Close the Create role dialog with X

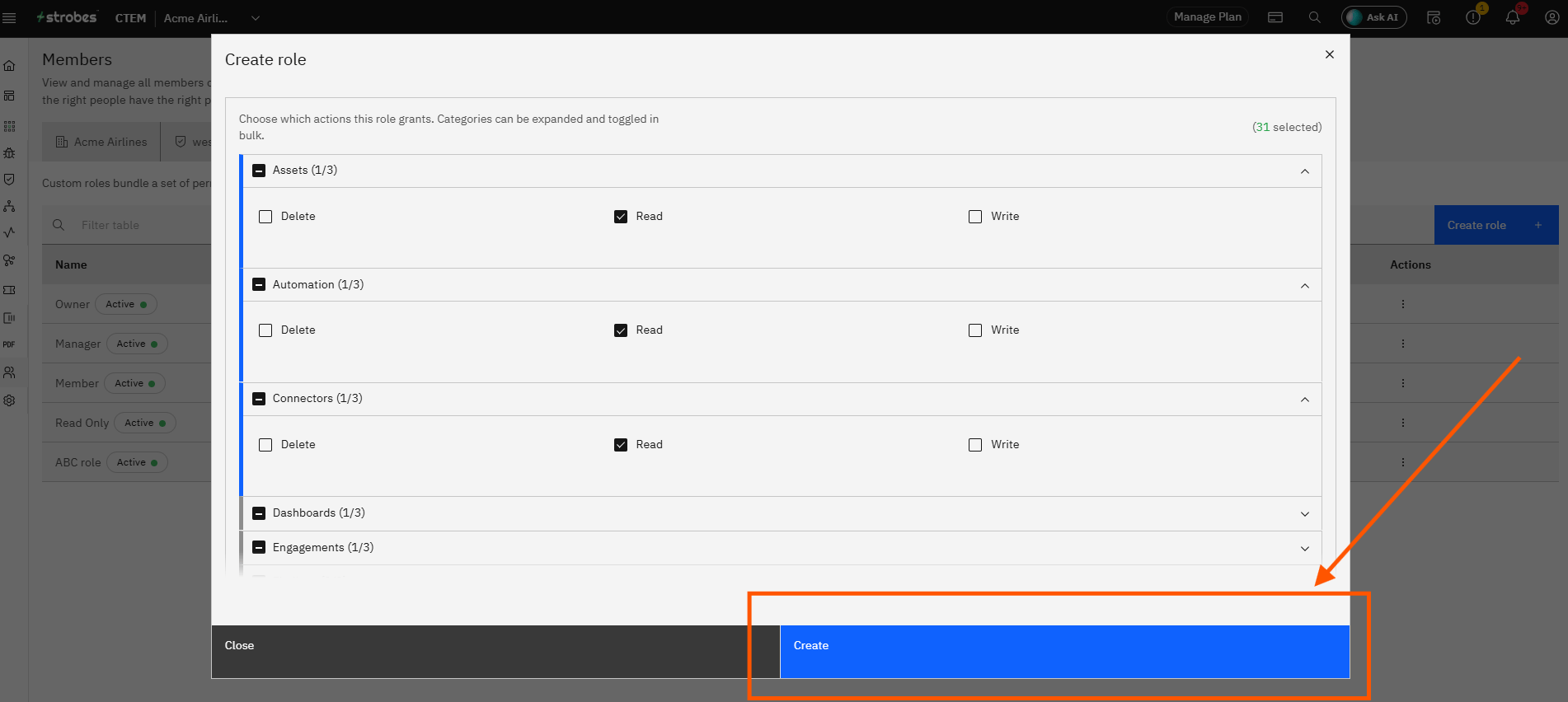click(x=1330, y=54)
